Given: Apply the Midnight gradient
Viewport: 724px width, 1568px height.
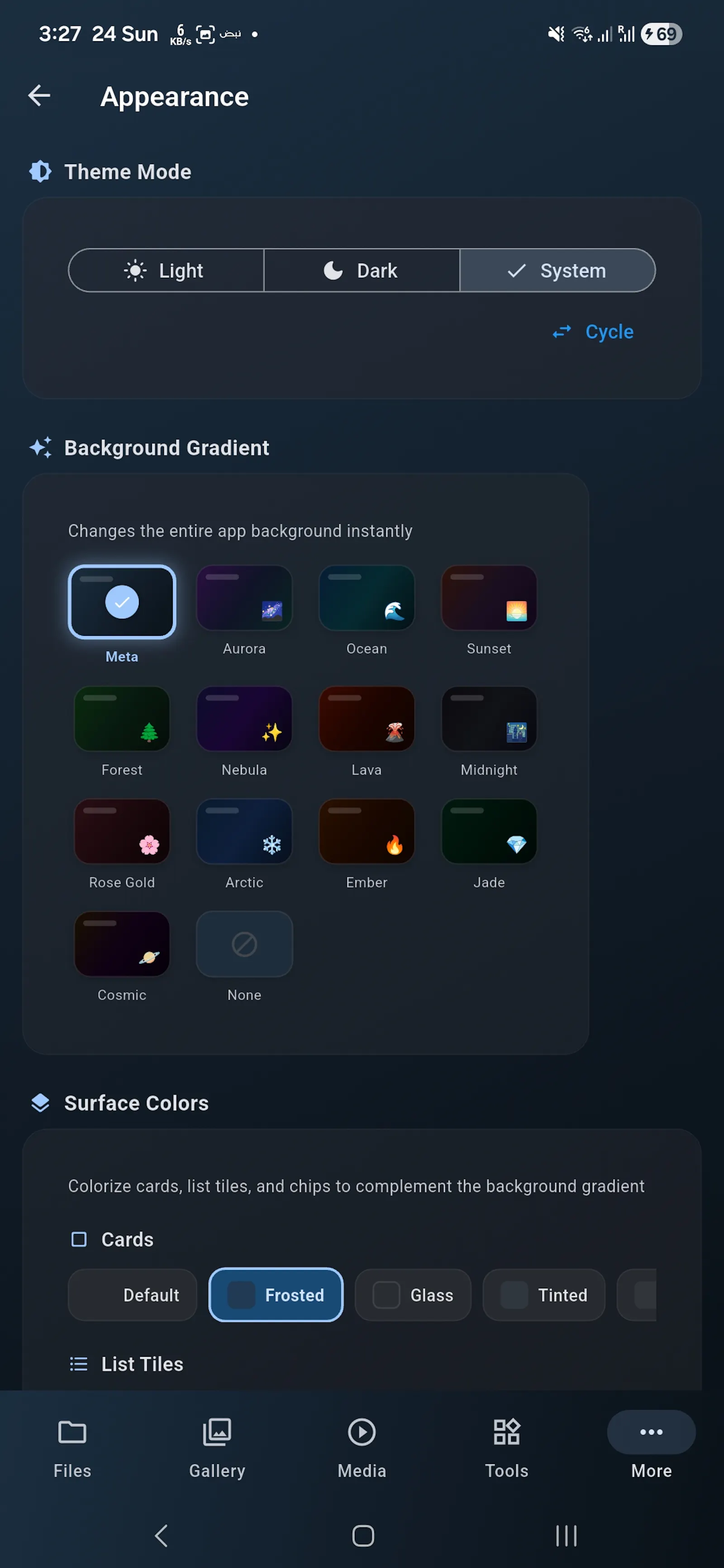Looking at the screenshot, I should click(489, 719).
